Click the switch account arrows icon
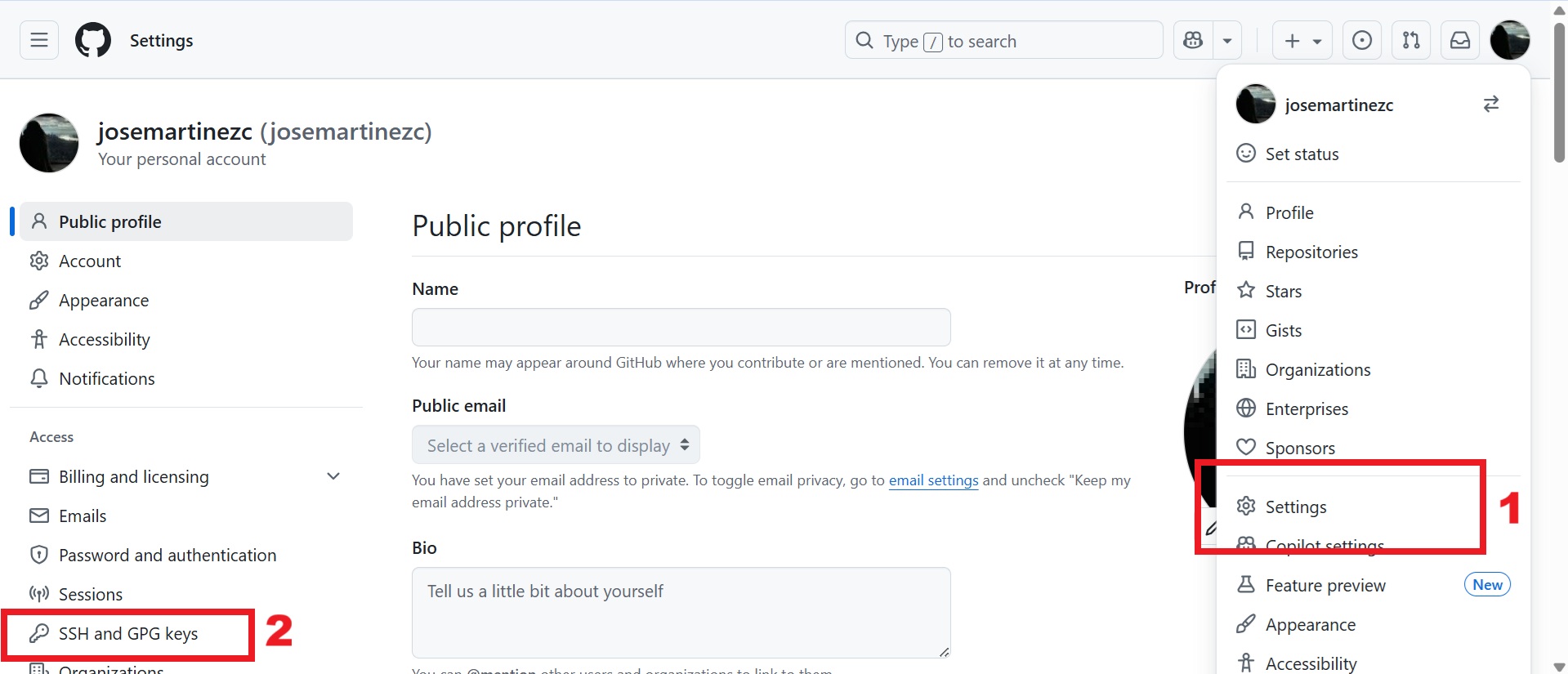 click(1491, 105)
